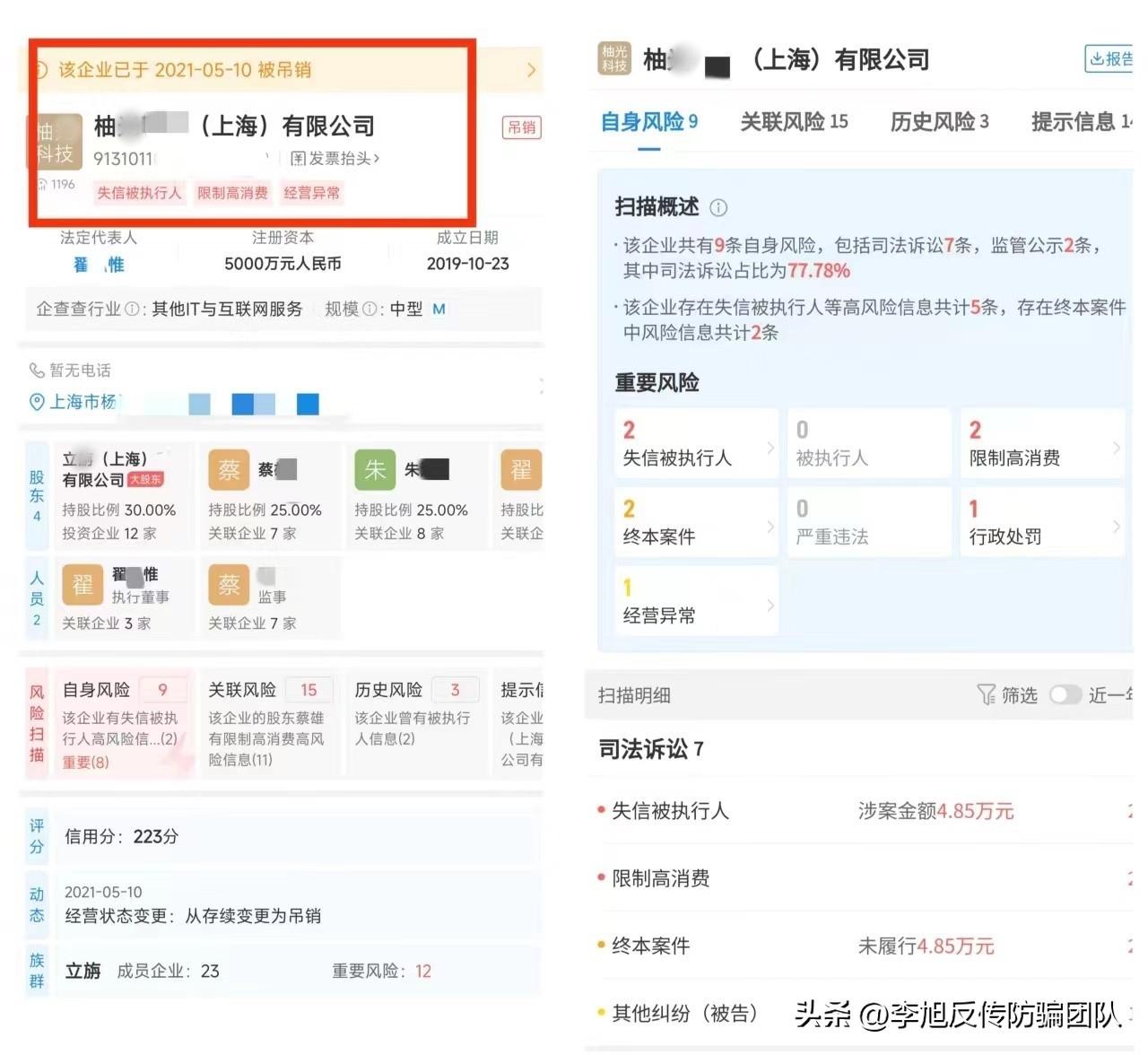This screenshot has width=1148, height=1055.
Task: Click the info icon after 规模
Action: point(370,310)
